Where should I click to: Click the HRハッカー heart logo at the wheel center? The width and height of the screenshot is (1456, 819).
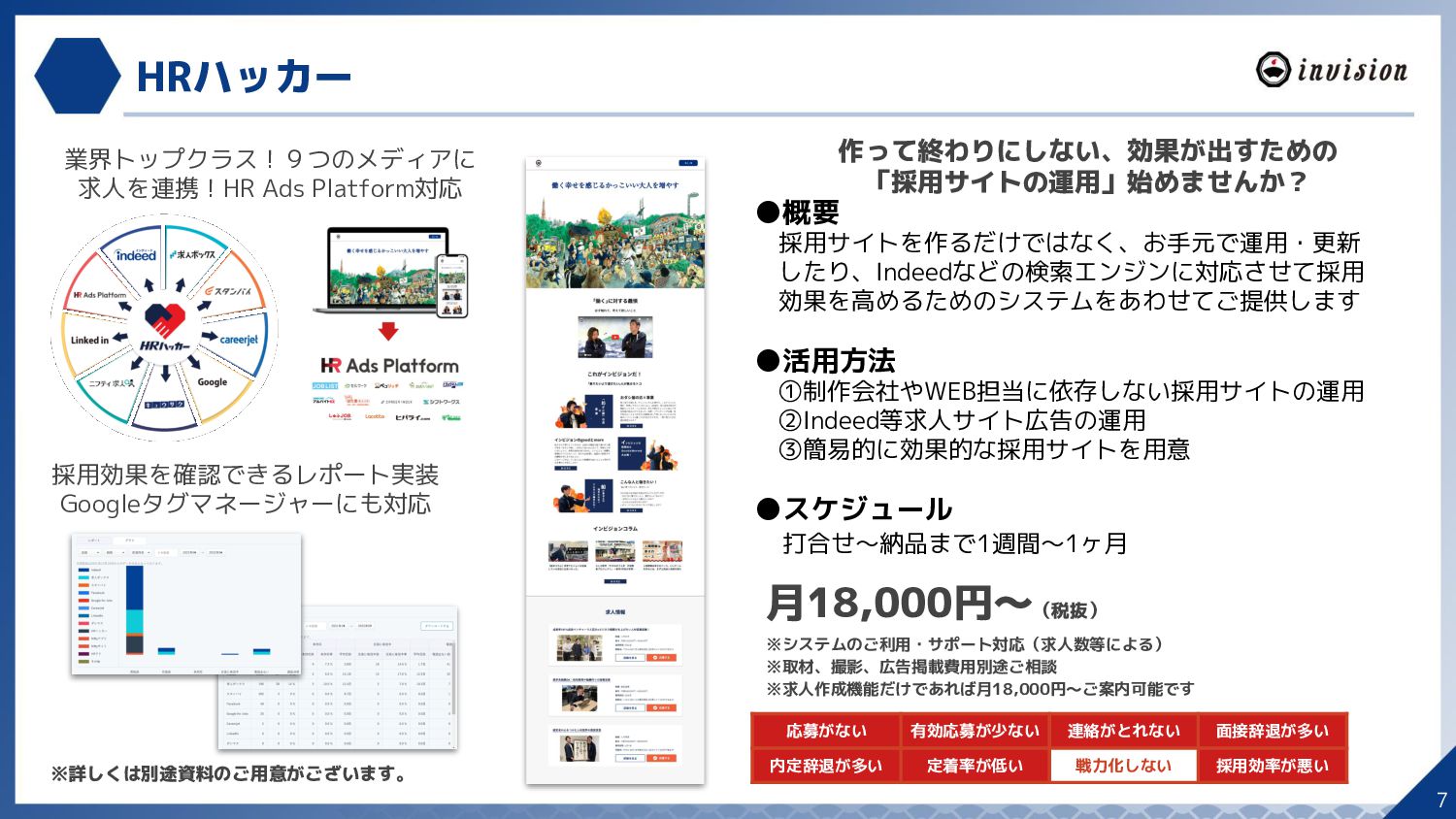point(165,328)
